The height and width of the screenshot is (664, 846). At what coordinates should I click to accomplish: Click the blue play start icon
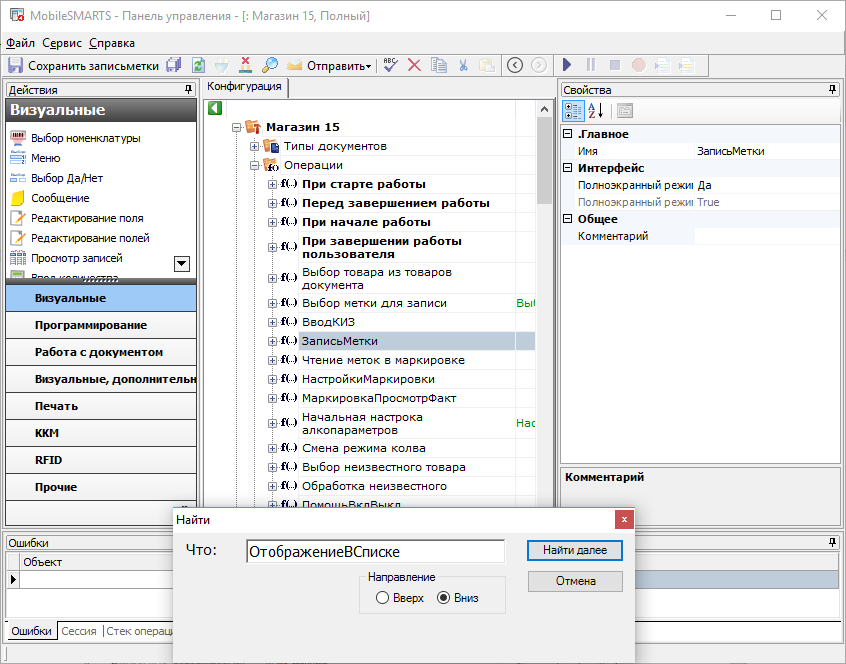[567, 65]
